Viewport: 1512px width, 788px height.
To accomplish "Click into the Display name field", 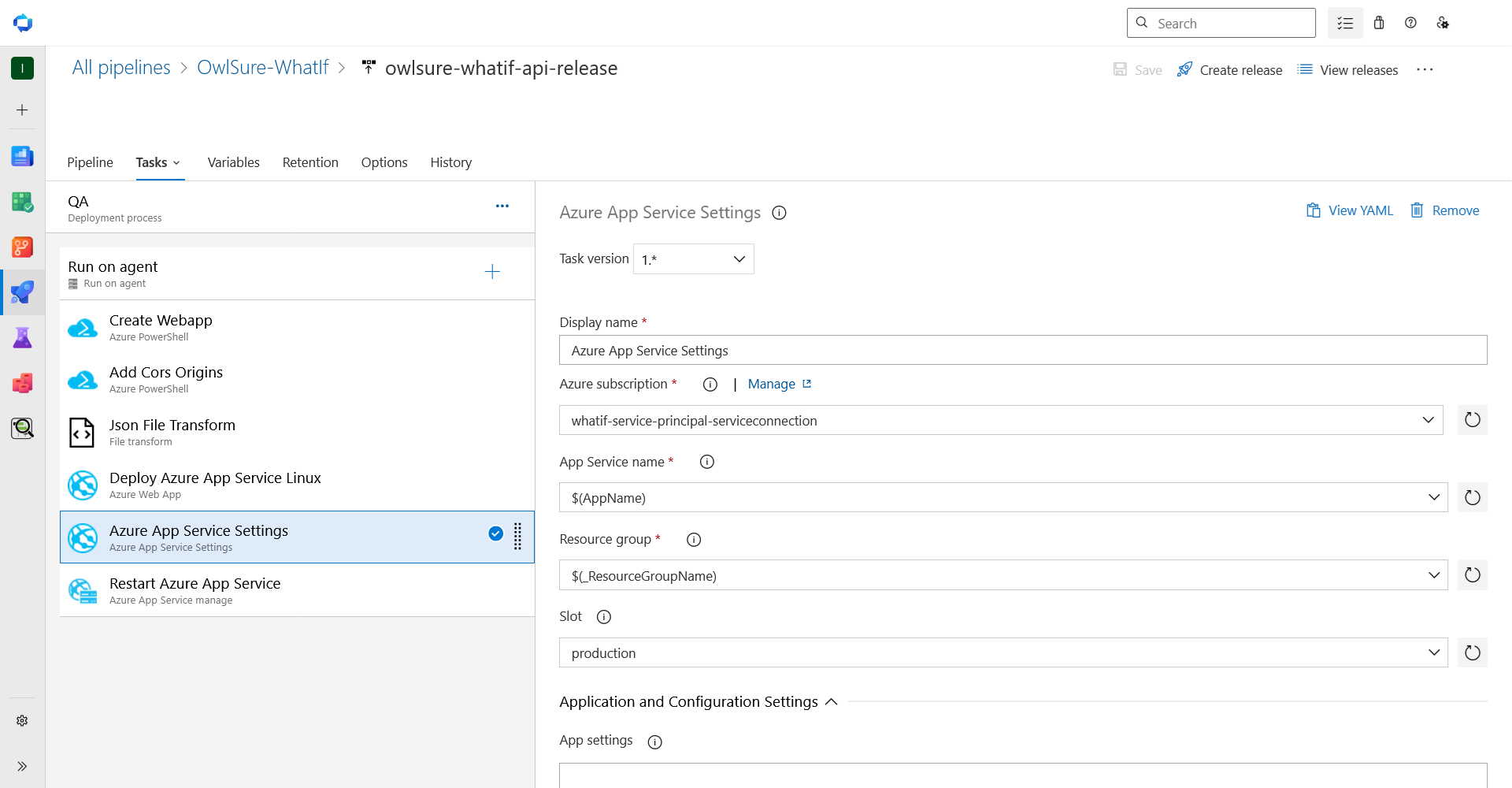I will click(1023, 350).
